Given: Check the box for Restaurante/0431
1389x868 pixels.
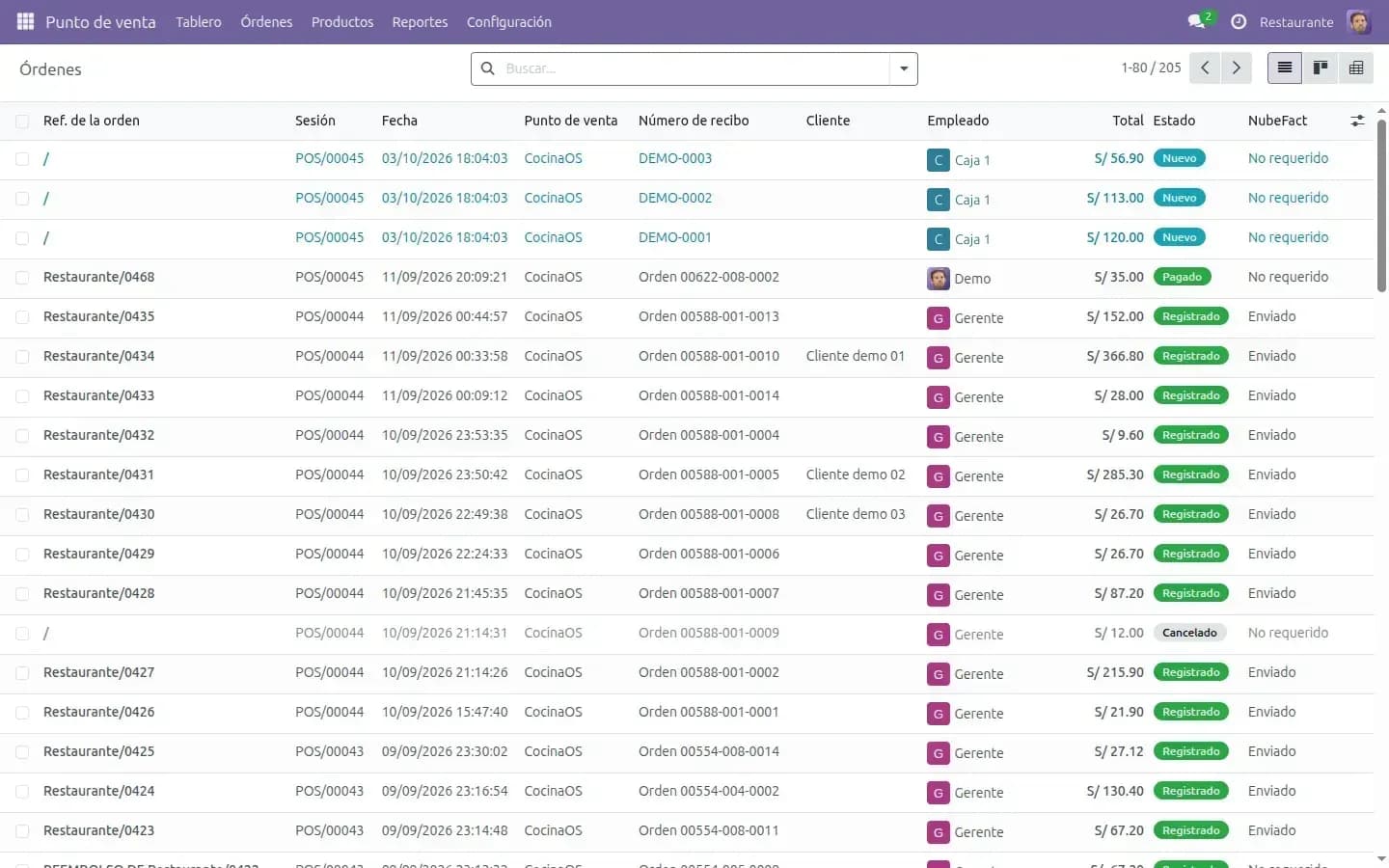Looking at the screenshot, I should click(22, 475).
